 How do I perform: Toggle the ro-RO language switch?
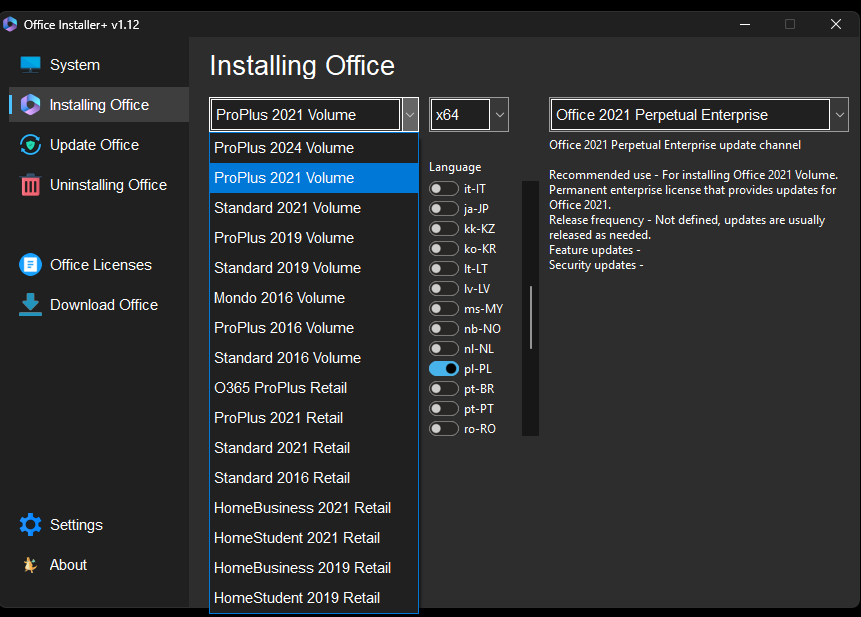click(444, 429)
